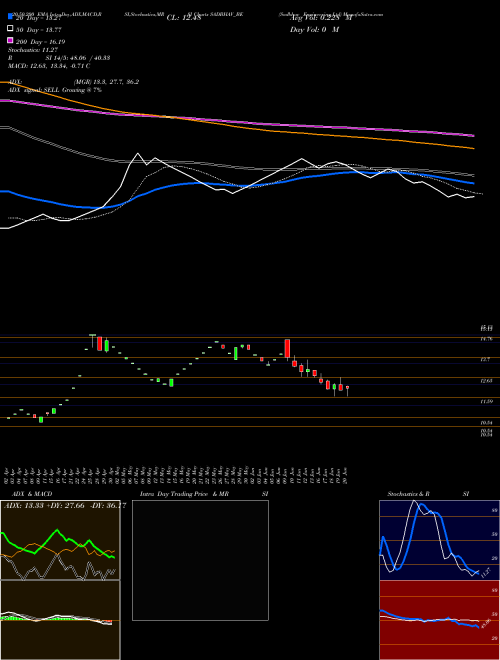The width and height of the screenshot is (500, 660).
Task: Click the blue 20 Day legend swatch
Action: point(10,17)
